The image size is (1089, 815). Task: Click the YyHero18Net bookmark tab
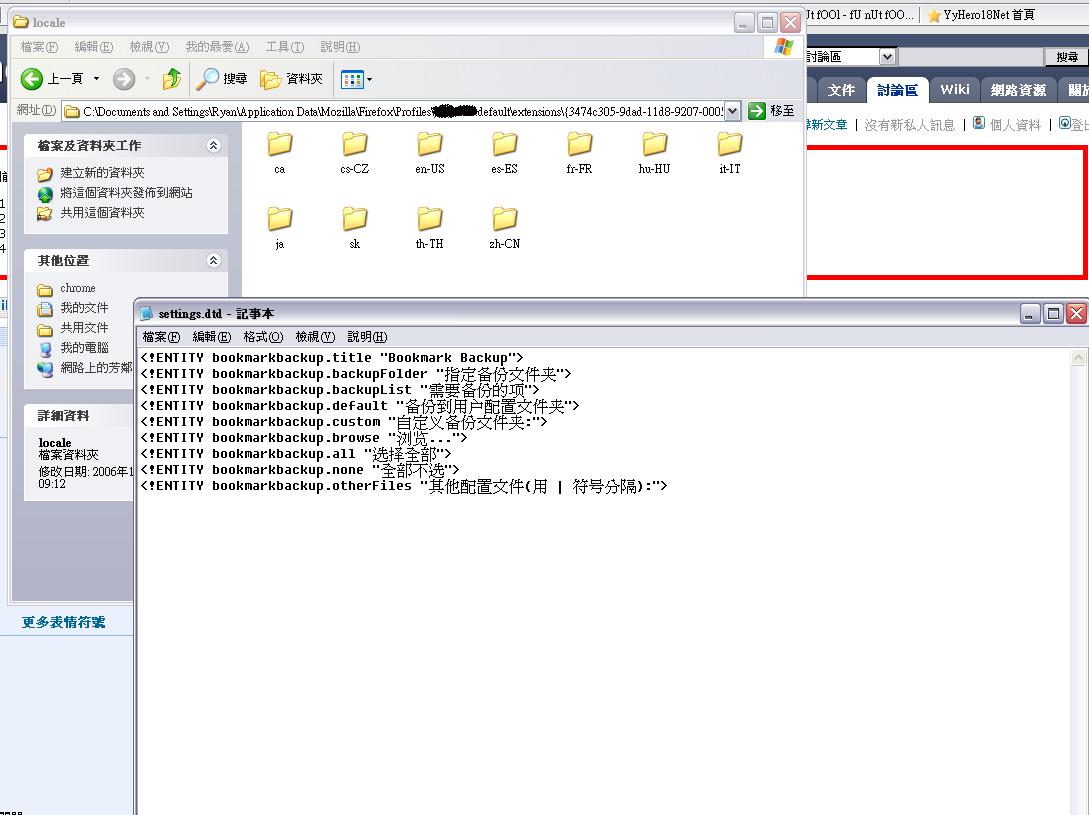982,15
